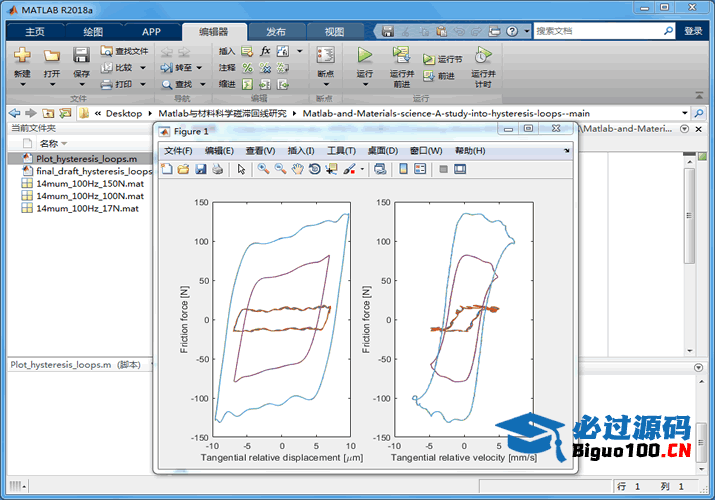
Task: Click the Print (打印) button in ribbon
Action: 118,84
